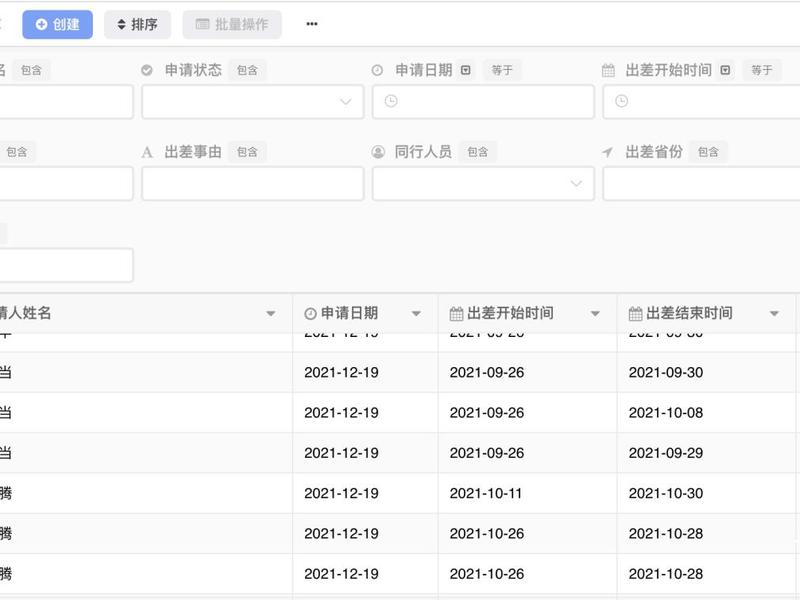Click the 出差事由 filter text field
The image size is (800, 600).
tap(253, 183)
